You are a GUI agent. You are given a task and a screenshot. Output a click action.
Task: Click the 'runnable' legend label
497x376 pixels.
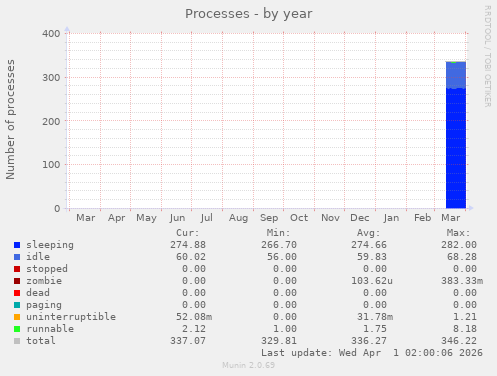pyautogui.click(x=50, y=329)
